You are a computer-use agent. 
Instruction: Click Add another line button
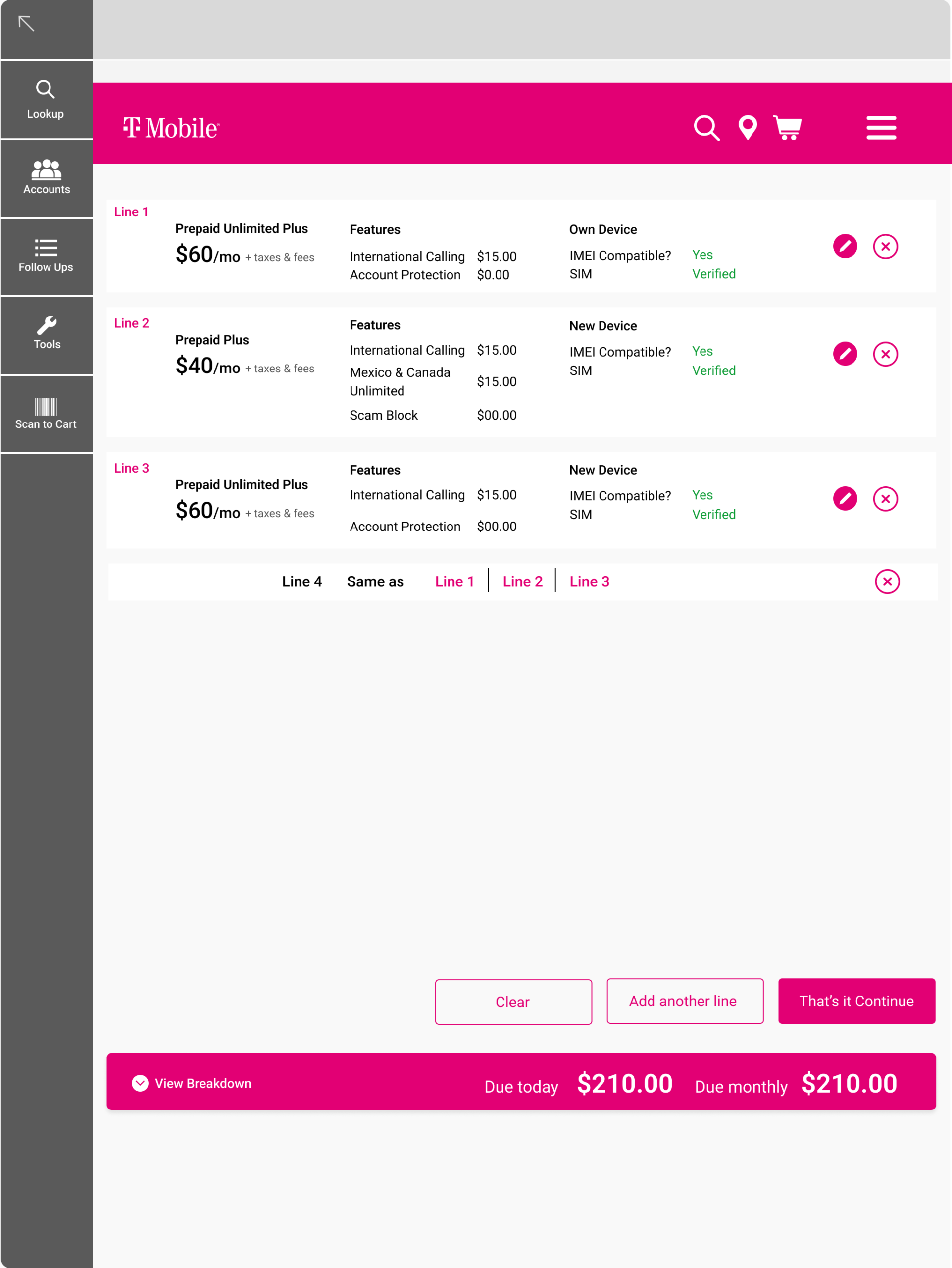pos(685,1001)
